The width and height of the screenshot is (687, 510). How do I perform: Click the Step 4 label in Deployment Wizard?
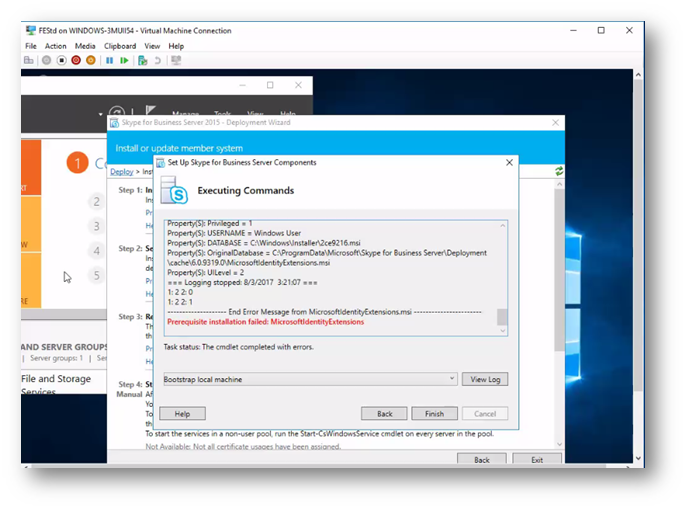(131, 384)
